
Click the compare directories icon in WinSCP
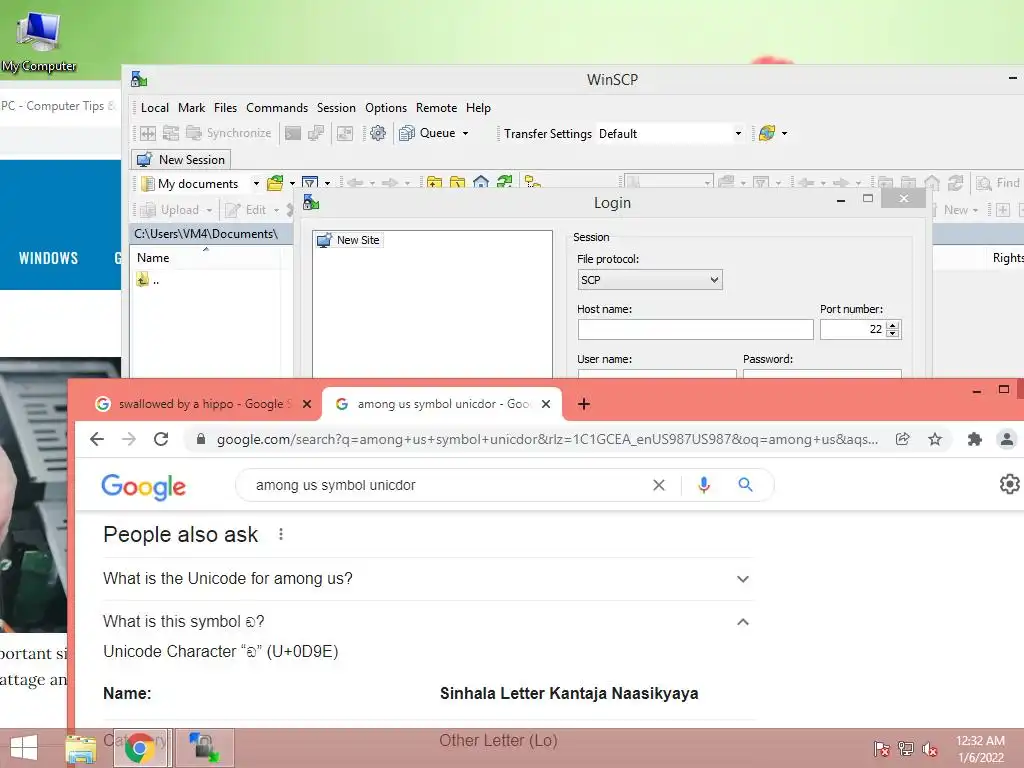[148, 133]
